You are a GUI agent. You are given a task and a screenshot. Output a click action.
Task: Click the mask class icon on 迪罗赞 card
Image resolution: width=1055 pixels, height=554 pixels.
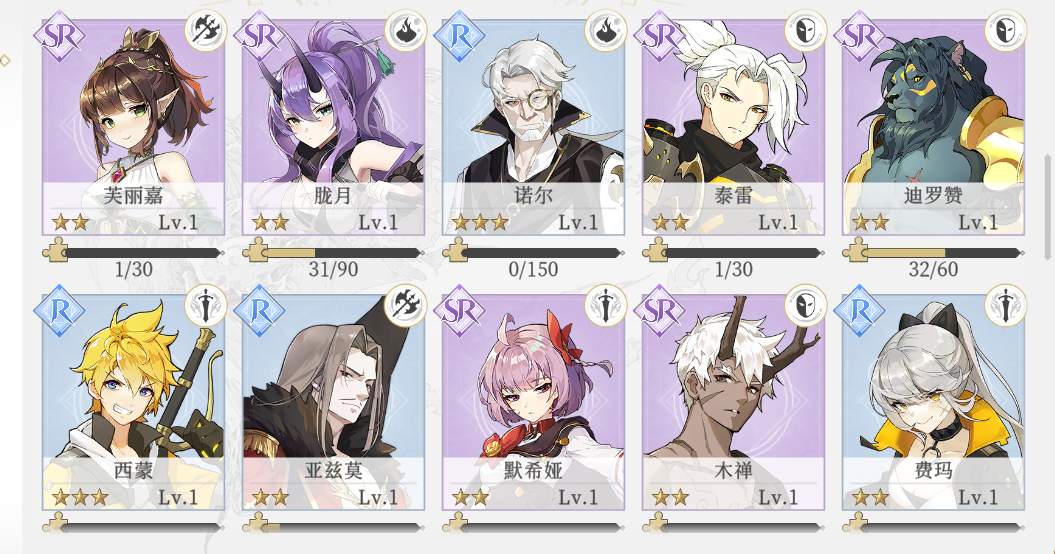click(x=1005, y=30)
